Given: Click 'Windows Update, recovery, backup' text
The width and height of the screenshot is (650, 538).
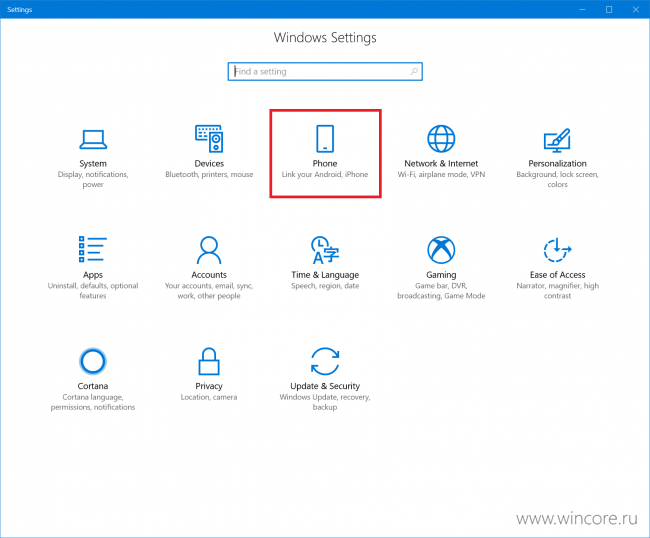Looking at the screenshot, I should coord(325,402).
